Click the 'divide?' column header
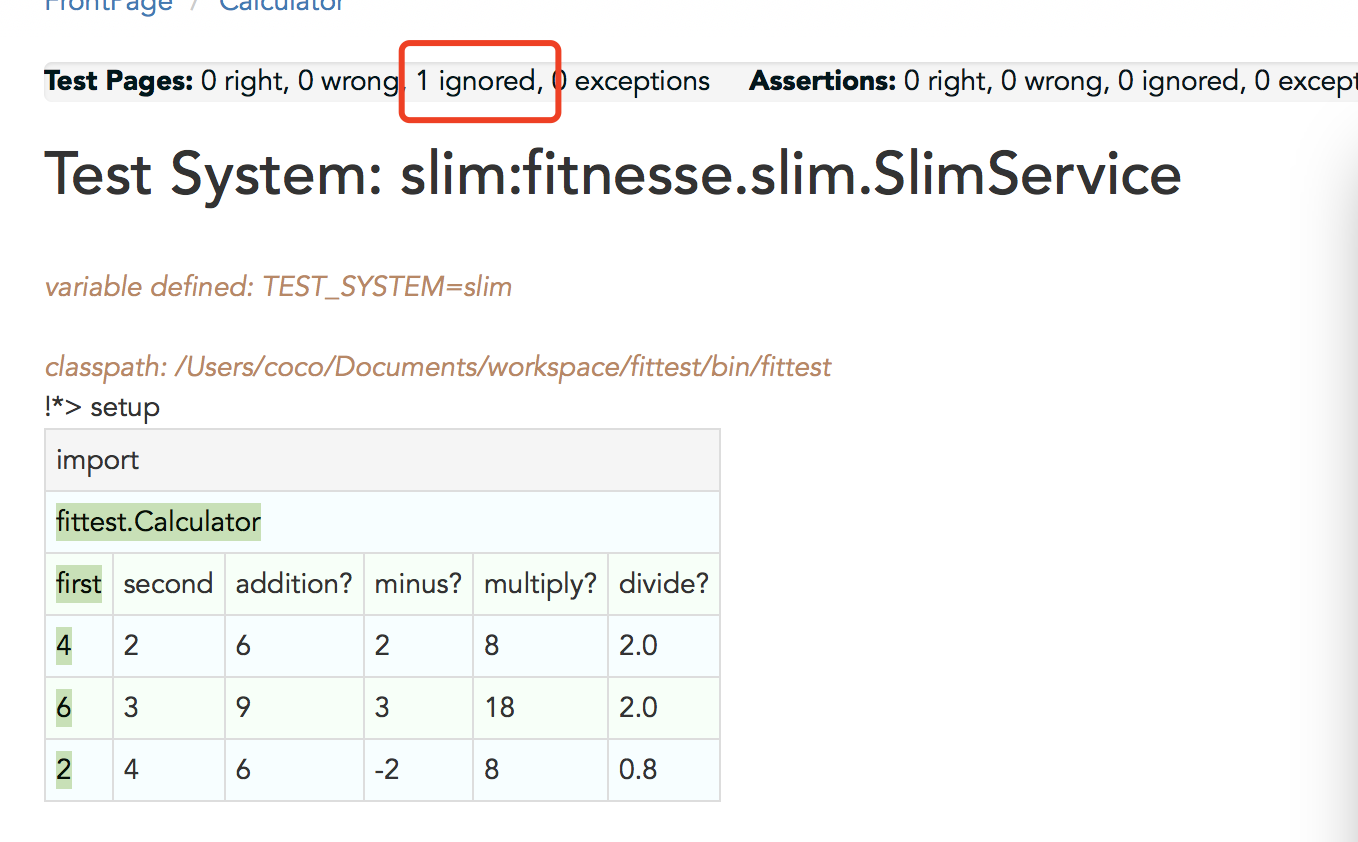 (664, 584)
